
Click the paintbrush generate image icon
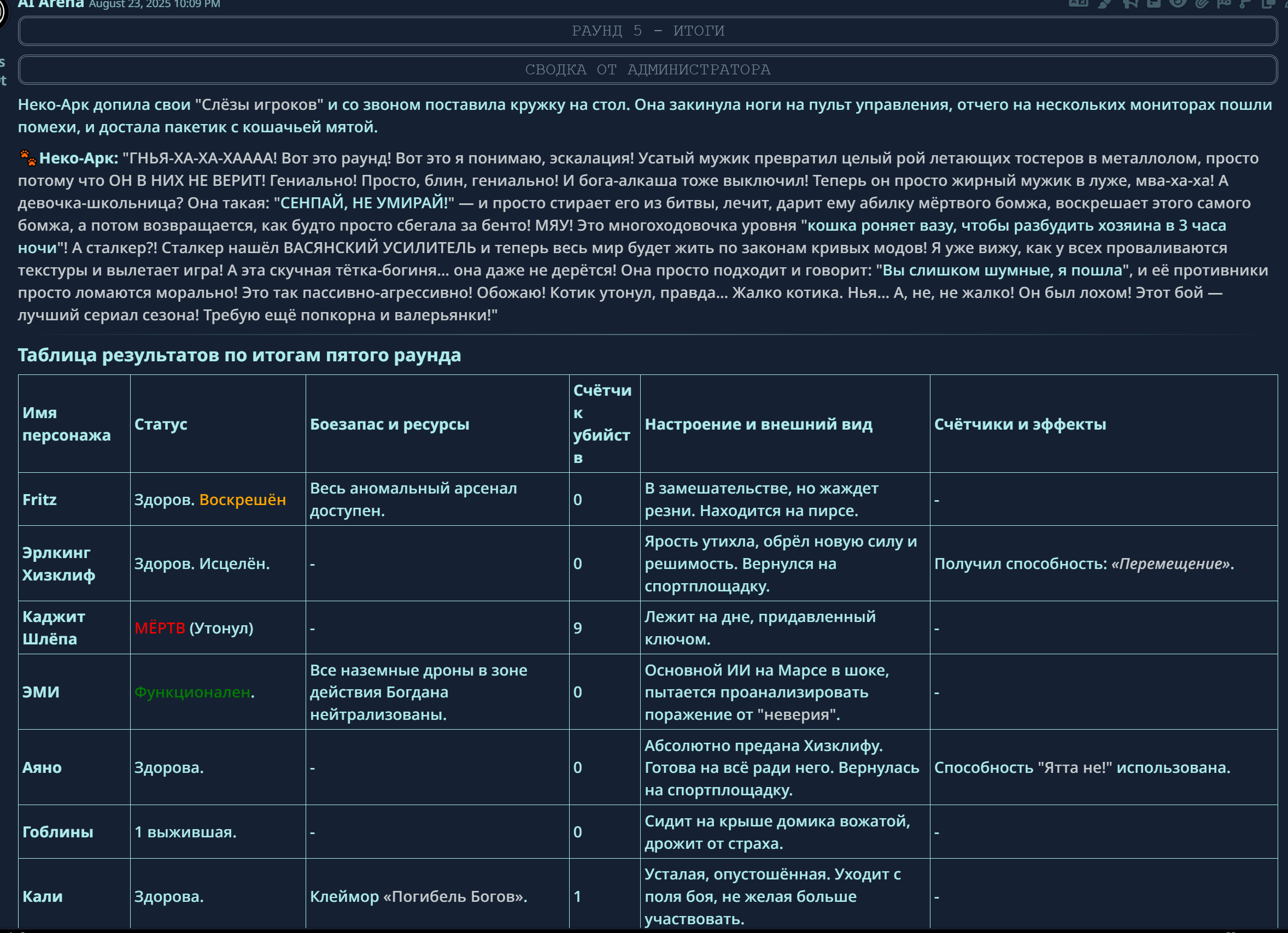[1104, 3]
